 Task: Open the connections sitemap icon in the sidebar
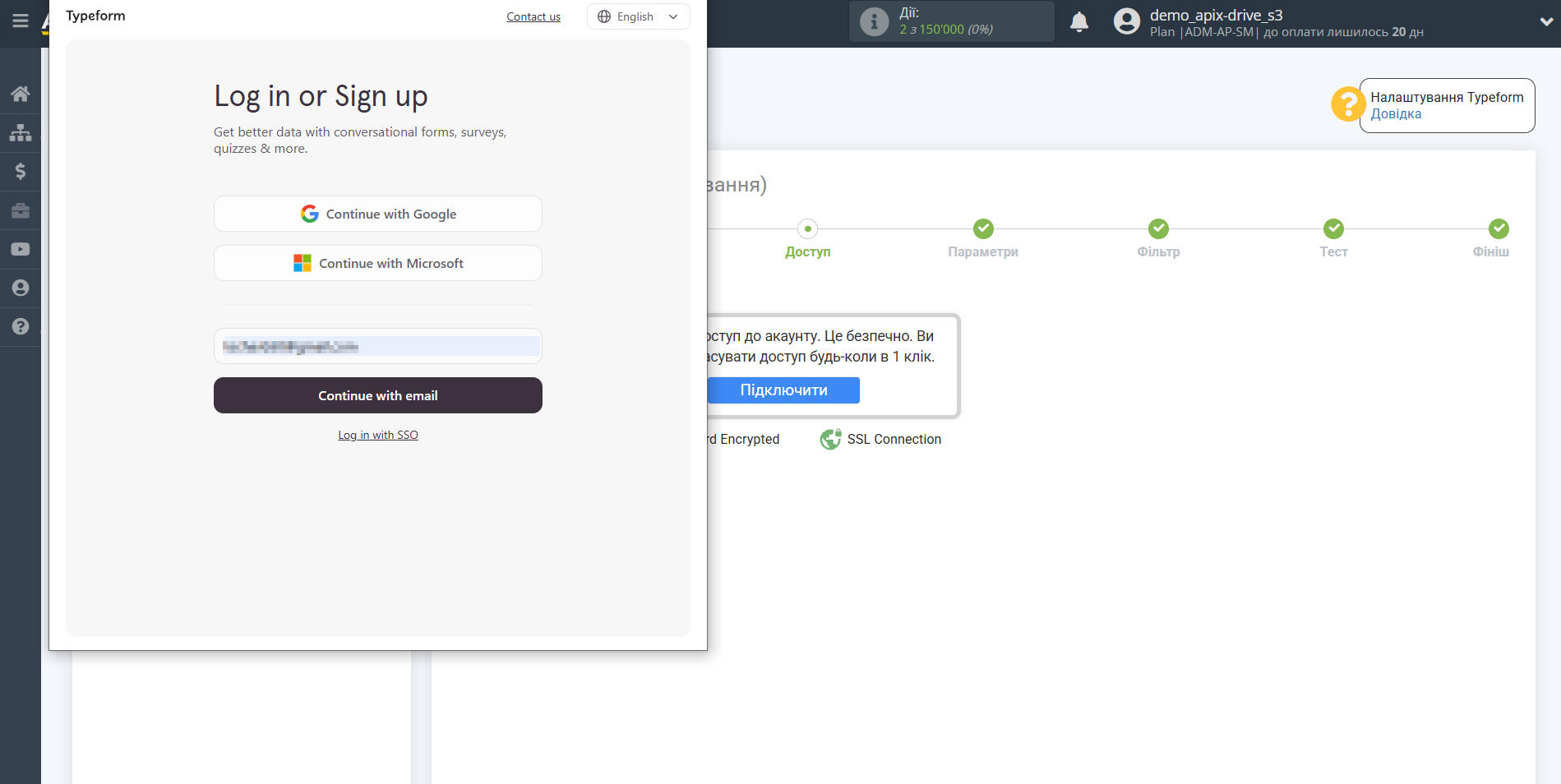coord(21,132)
